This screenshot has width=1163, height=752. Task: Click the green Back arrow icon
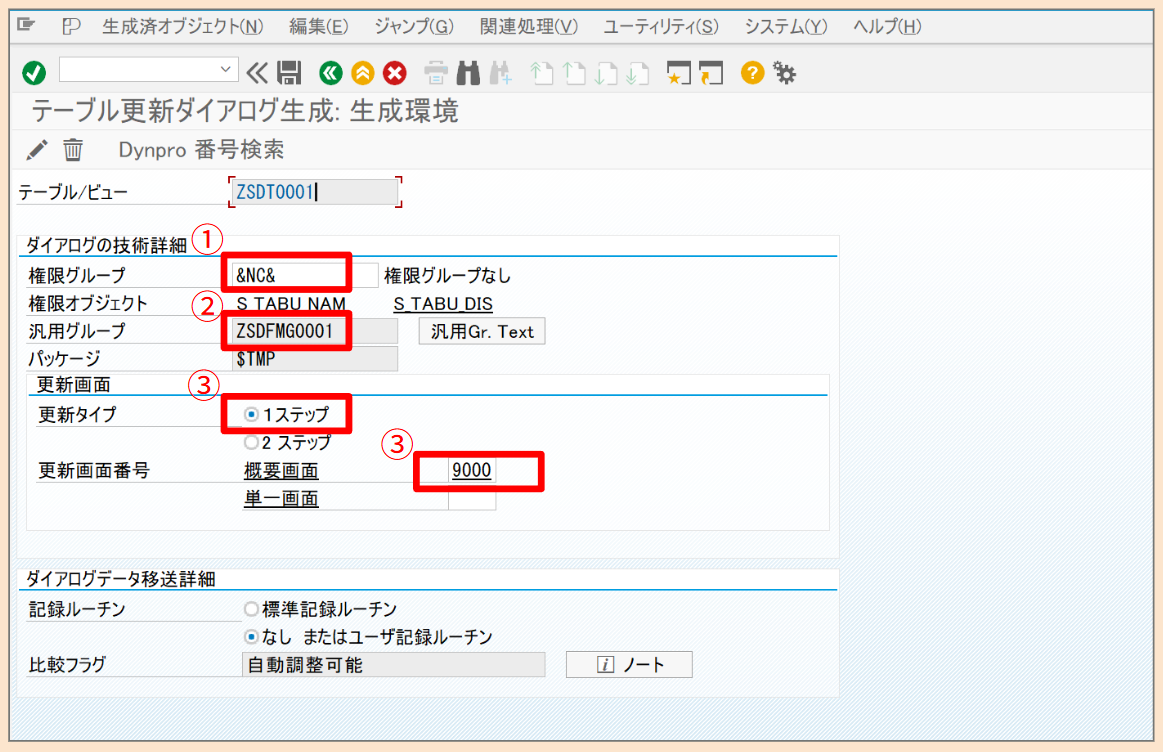pyautogui.click(x=330, y=73)
